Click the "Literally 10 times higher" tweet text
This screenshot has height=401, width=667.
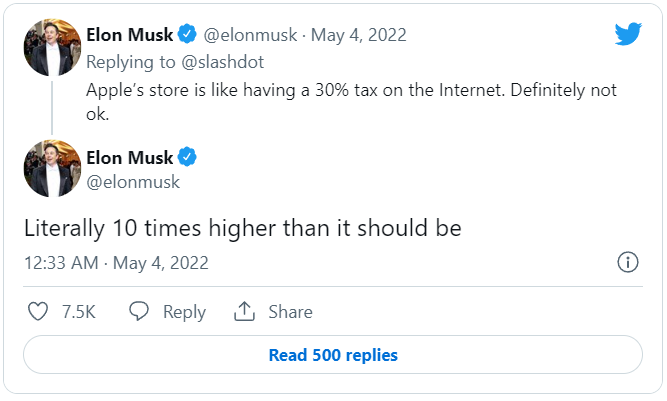pyautogui.click(x=242, y=228)
